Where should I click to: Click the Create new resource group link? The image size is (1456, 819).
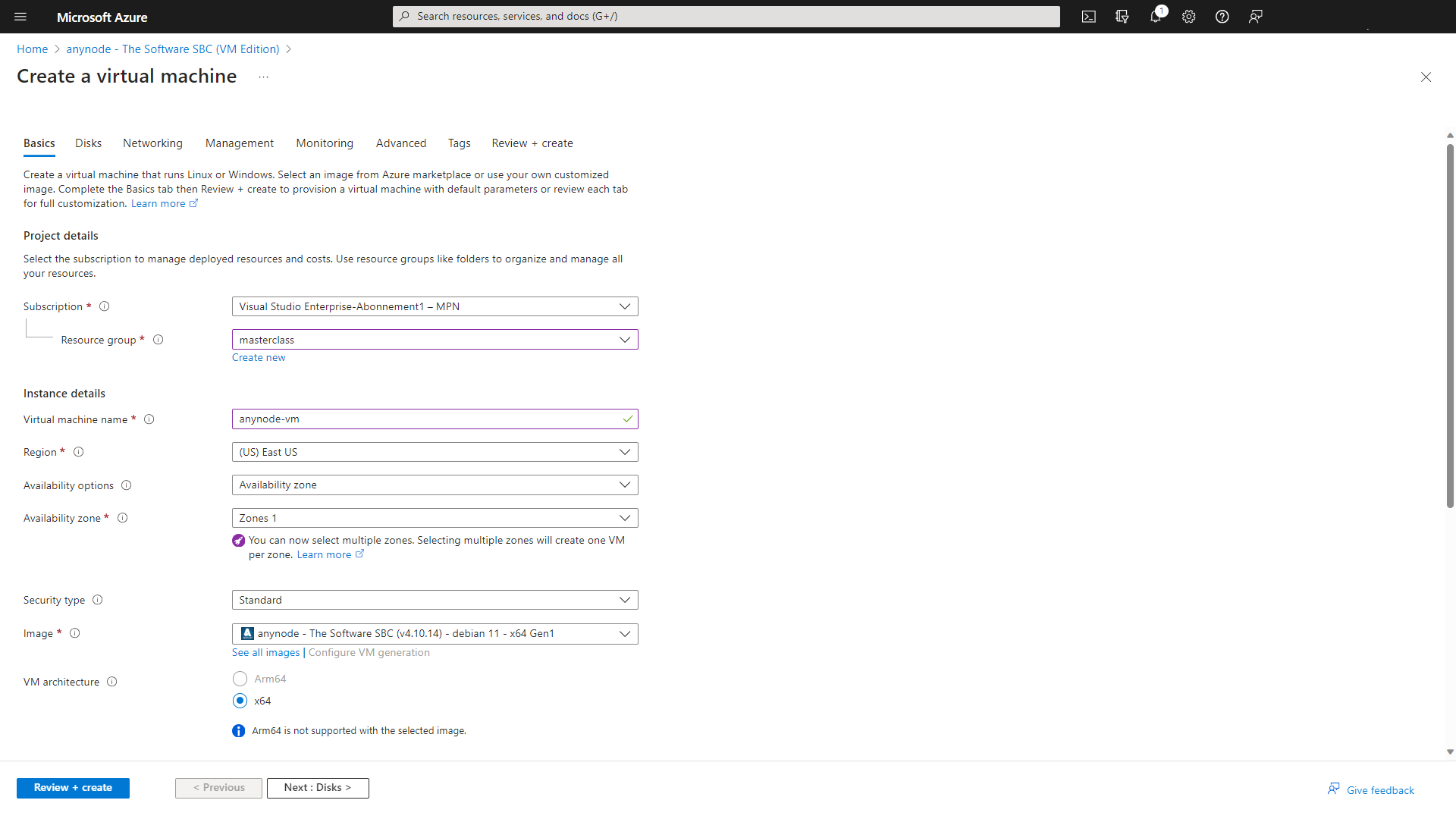258,357
